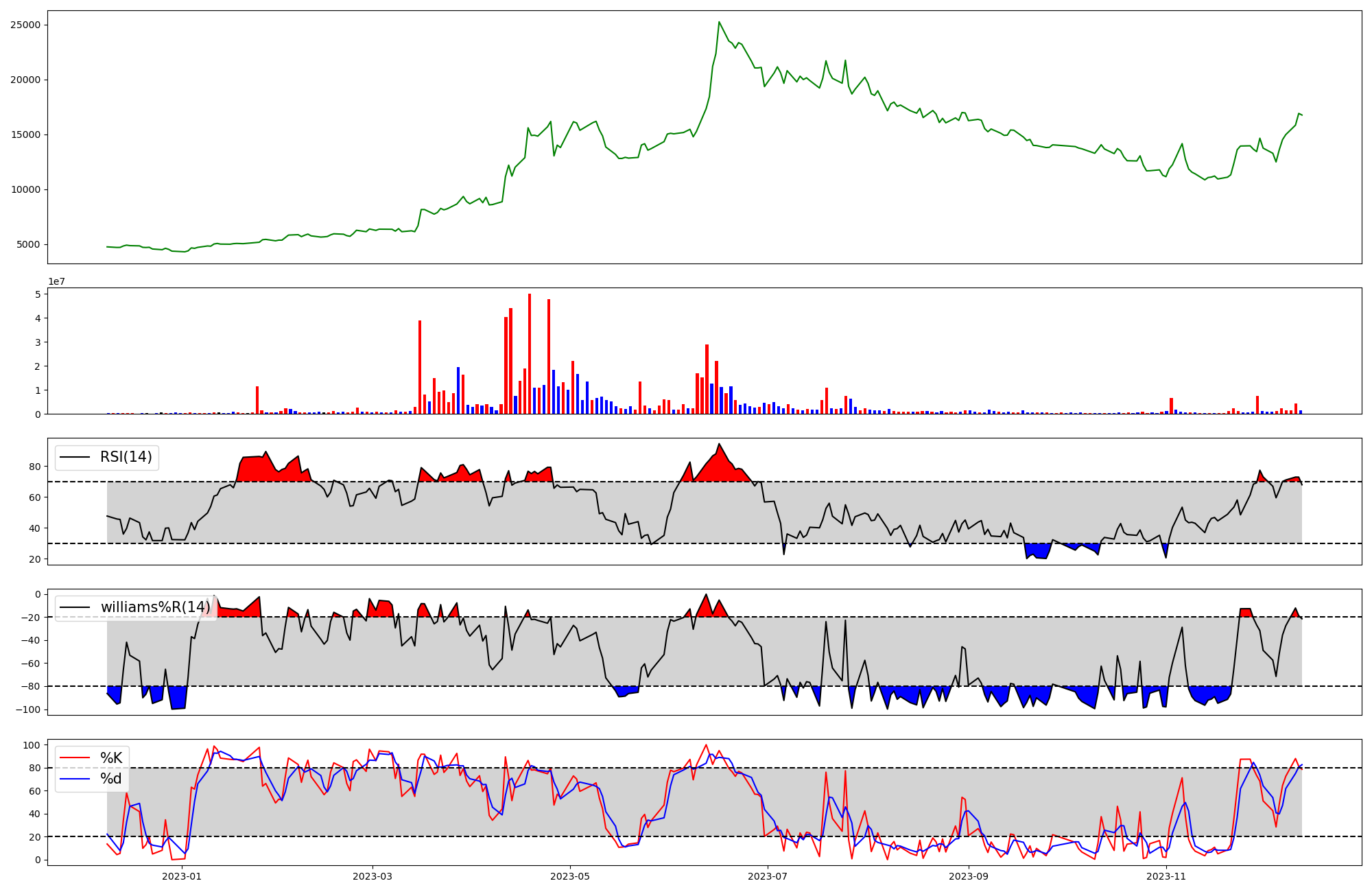Image resolution: width=1372 pixels, height=892 pixels.
Task: Select the %K legend entry text
Action: tap(111, 758)
